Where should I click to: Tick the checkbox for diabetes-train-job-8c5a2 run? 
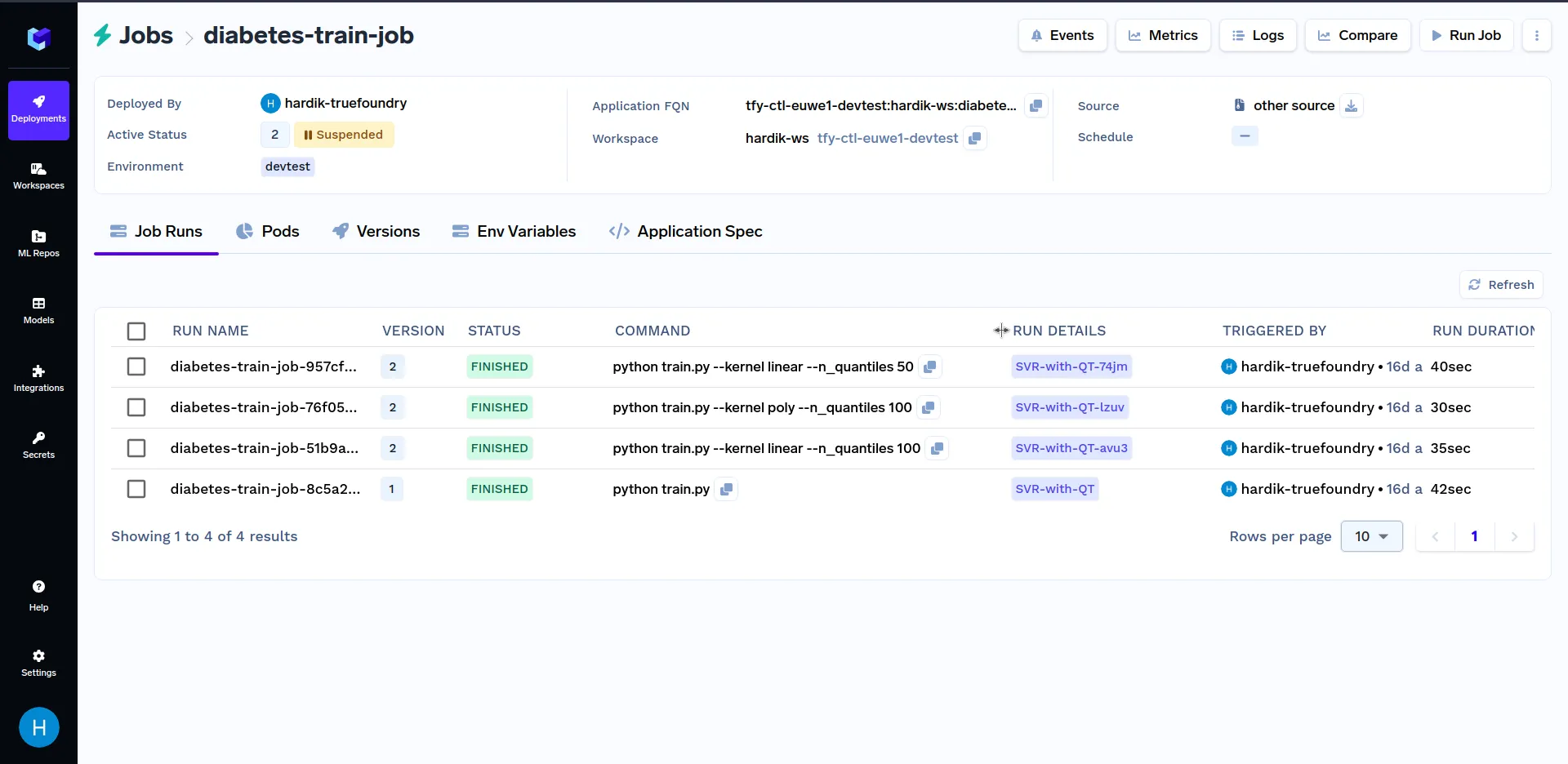point(136,489)
